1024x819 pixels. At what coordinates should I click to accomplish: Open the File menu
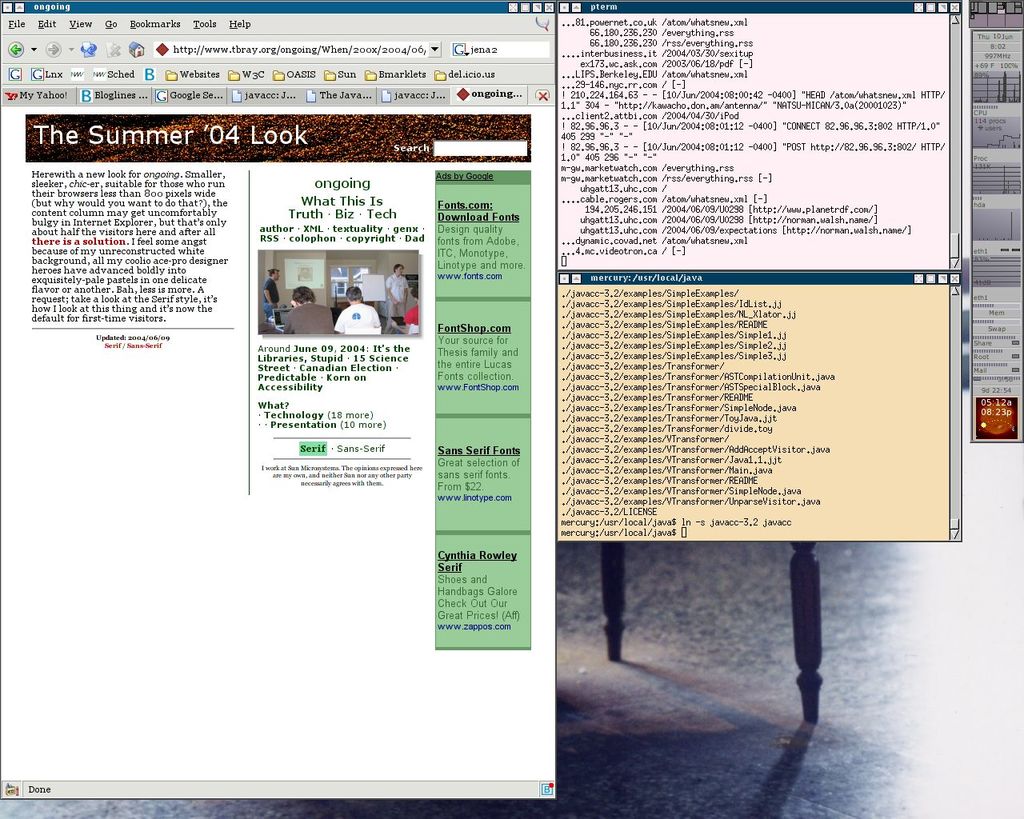pos(16,24)
